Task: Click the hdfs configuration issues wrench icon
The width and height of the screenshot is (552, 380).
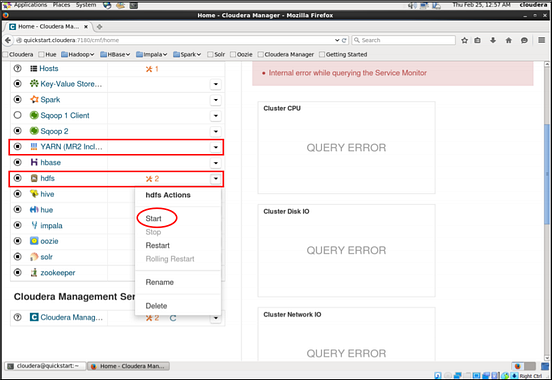Action: tap(149, 179)
